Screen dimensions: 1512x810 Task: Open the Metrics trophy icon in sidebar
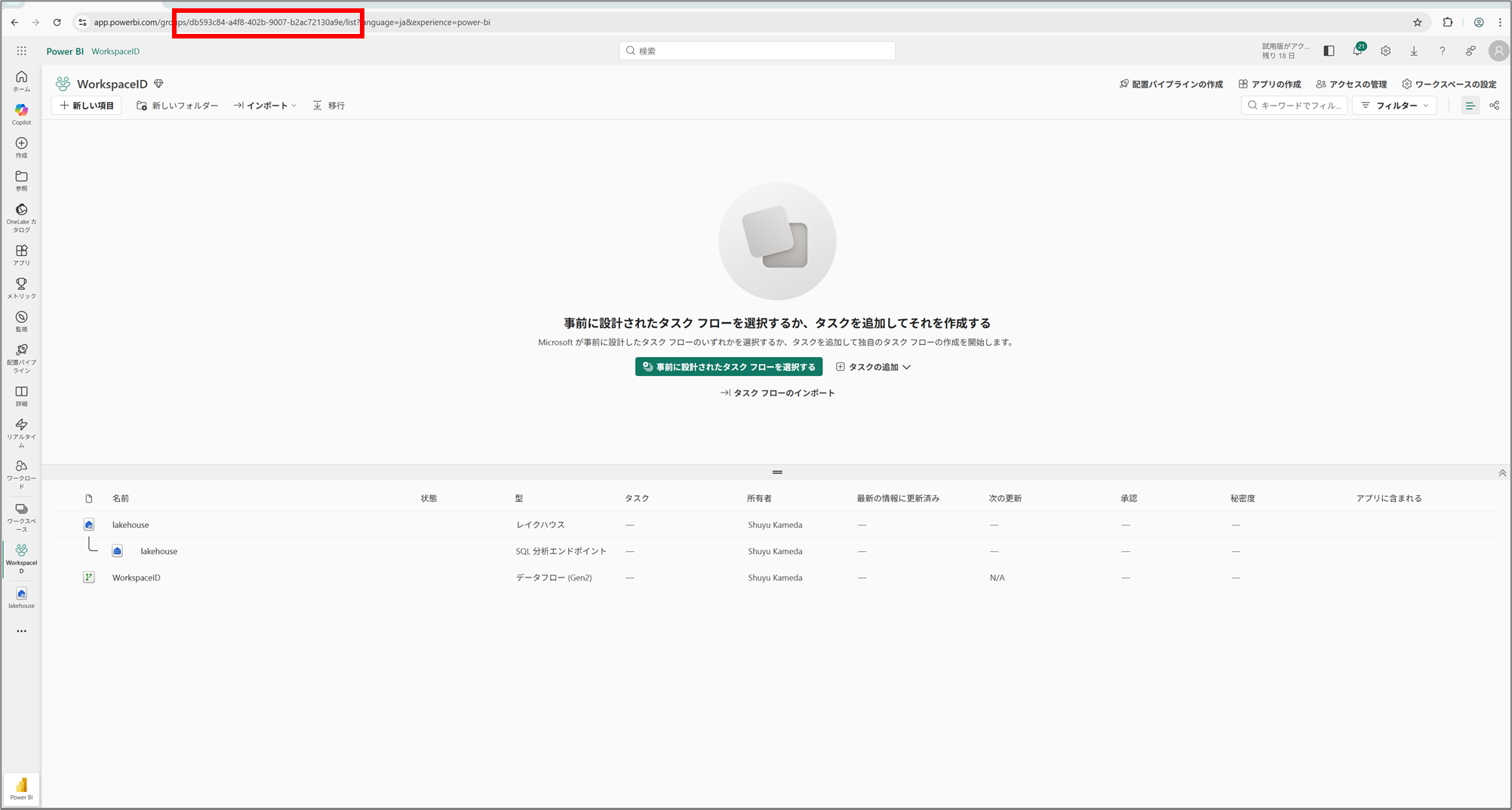[x=21, y=288]
